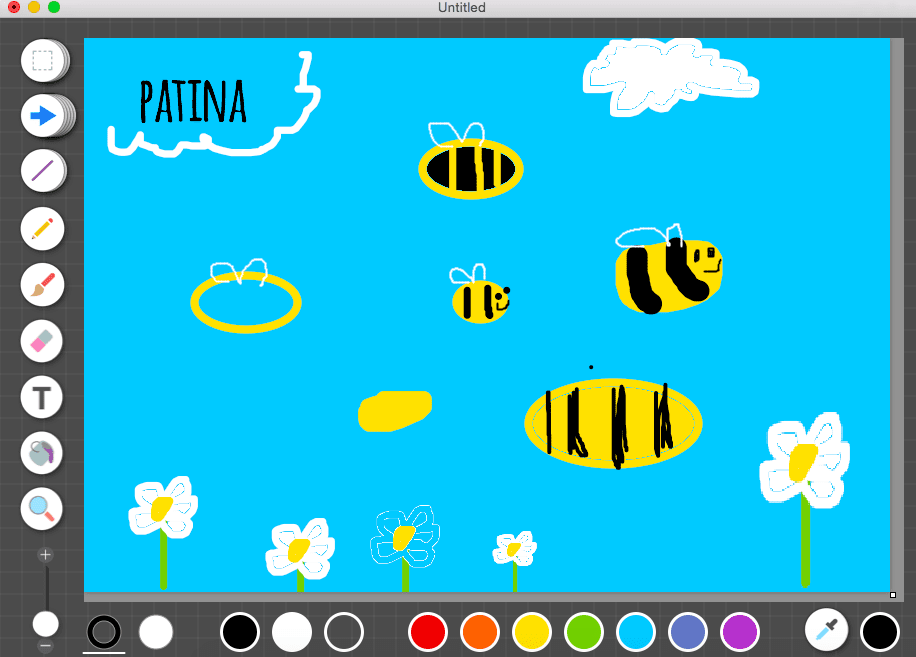Pick the eyedropper color sampler
Screen dimensions: 916x657
tap(827, 631)
